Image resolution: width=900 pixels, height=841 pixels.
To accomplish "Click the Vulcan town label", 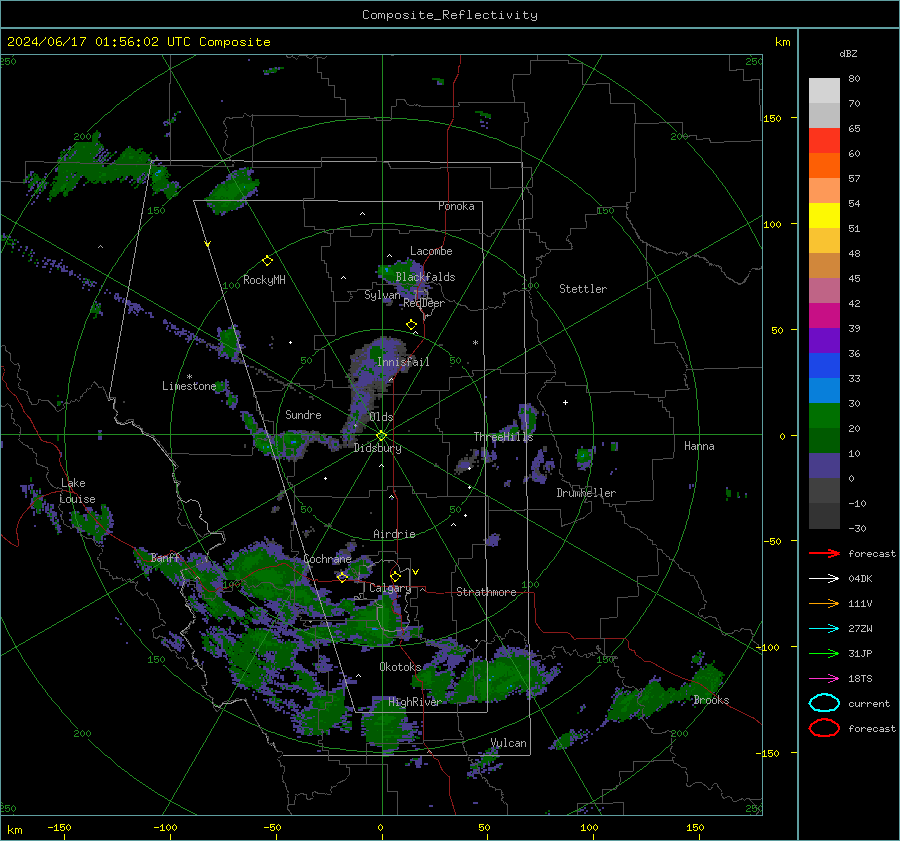I will coord(509,743).
